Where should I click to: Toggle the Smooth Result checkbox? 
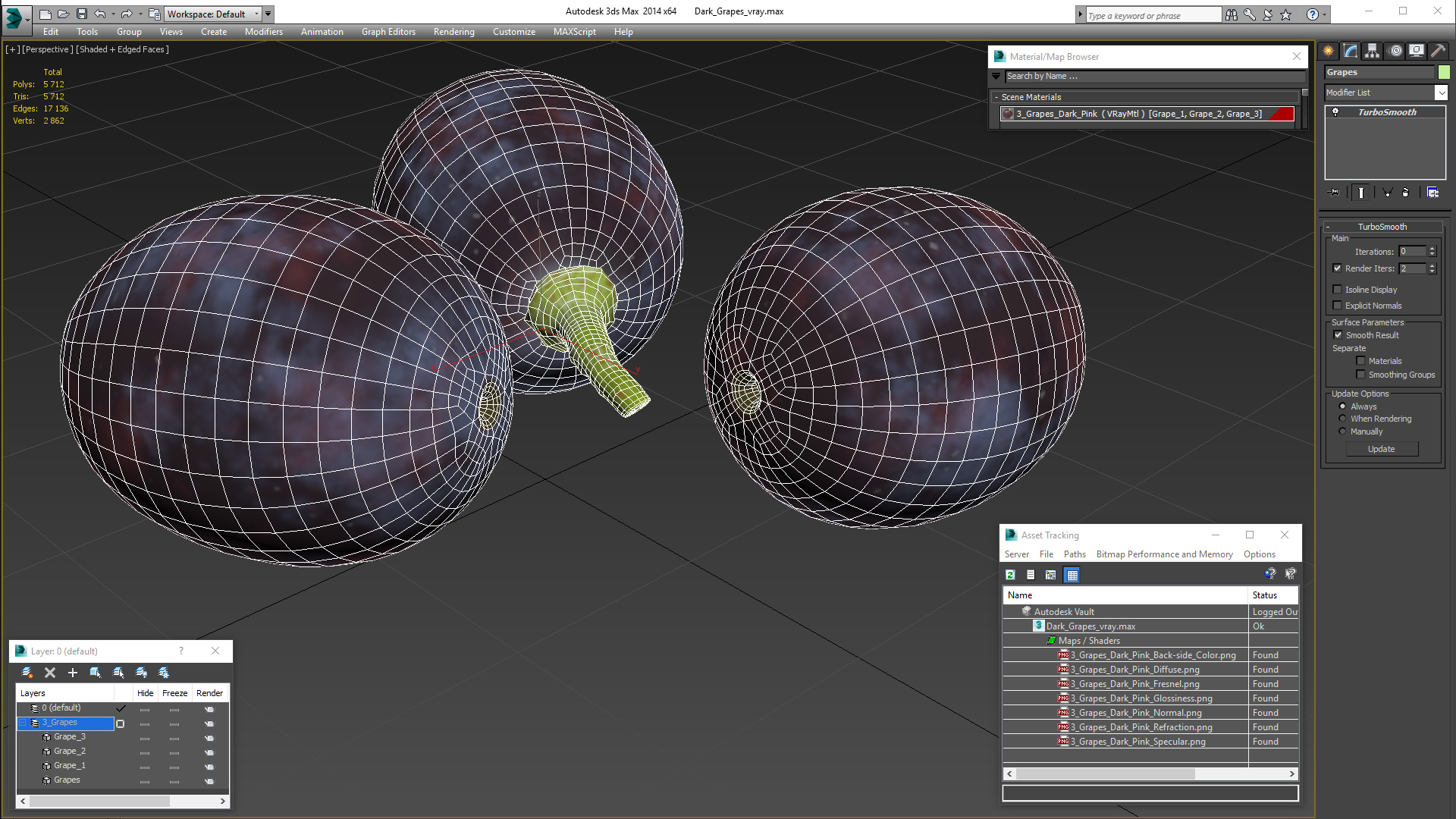[1338, 335]
